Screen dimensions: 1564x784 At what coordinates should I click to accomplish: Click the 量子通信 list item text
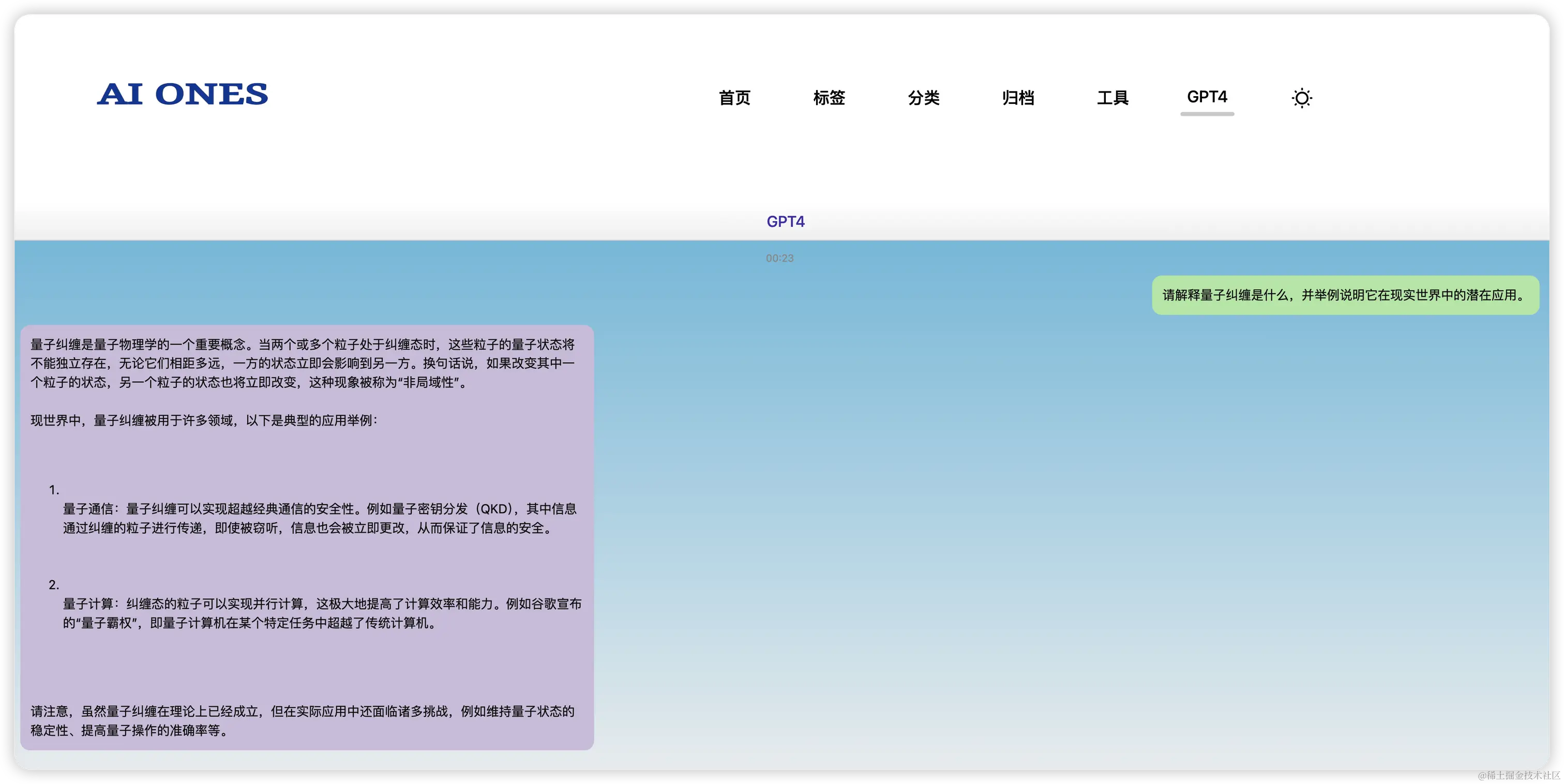(319, 518)
